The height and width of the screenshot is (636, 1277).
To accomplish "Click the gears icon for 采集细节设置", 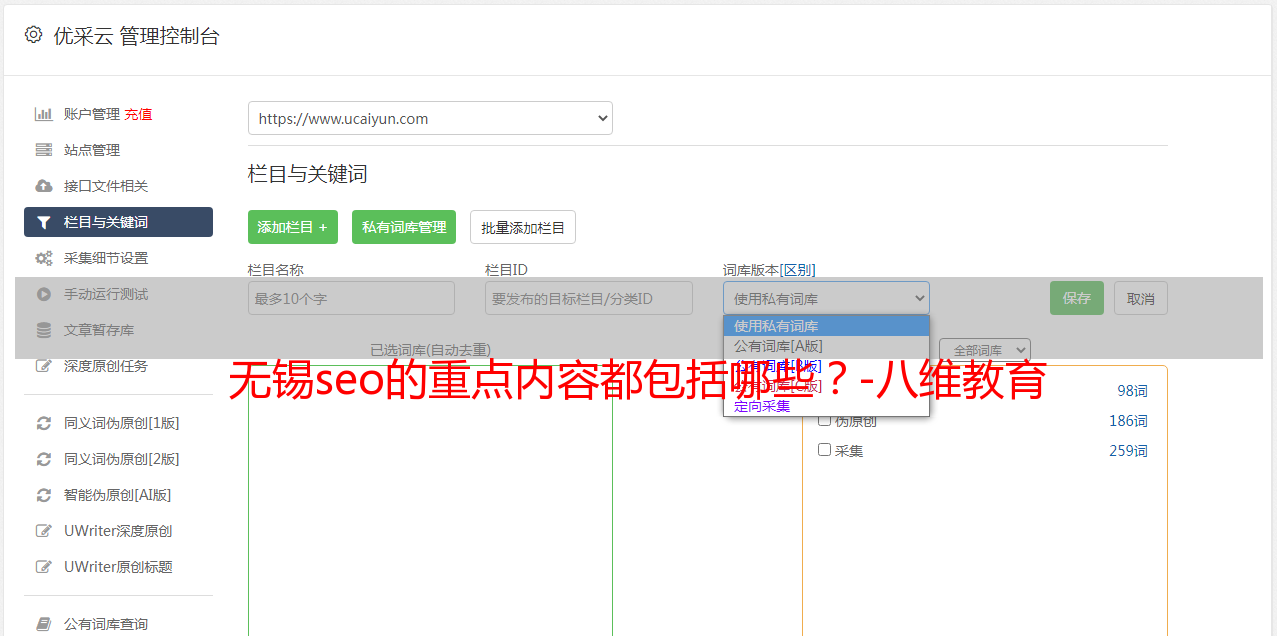I will tap(43, 258).
